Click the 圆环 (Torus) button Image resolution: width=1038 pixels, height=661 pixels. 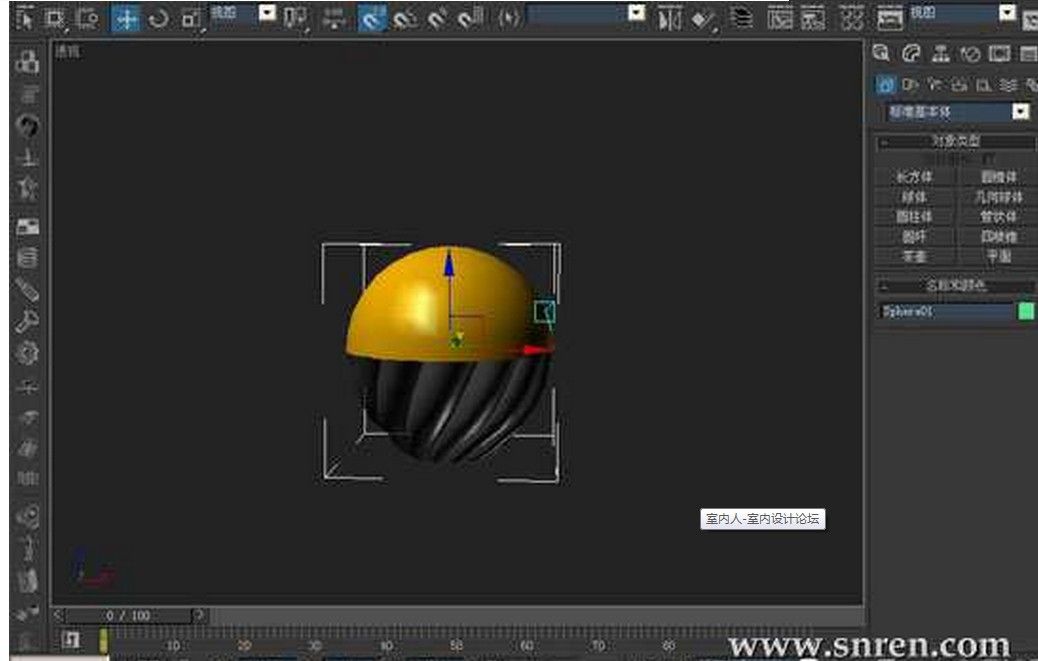(914, 236)
